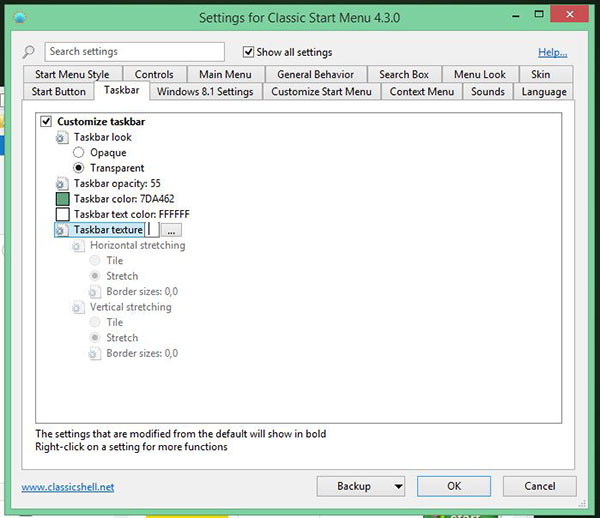Go to the Sounds tab
The image size is (600, 518).
pyautogui.click(x=488, y=92)
